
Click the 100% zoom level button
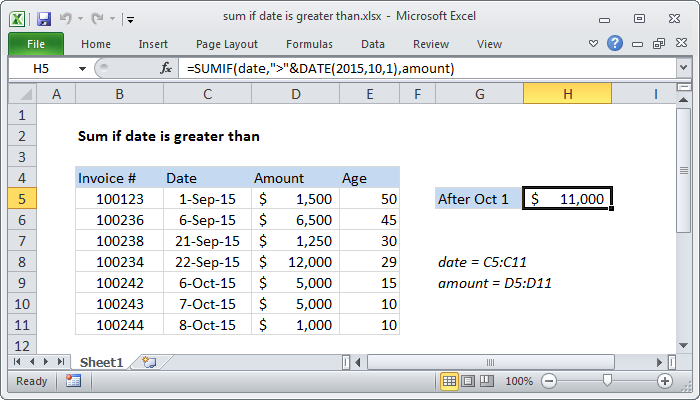click(x=518, y=381)
